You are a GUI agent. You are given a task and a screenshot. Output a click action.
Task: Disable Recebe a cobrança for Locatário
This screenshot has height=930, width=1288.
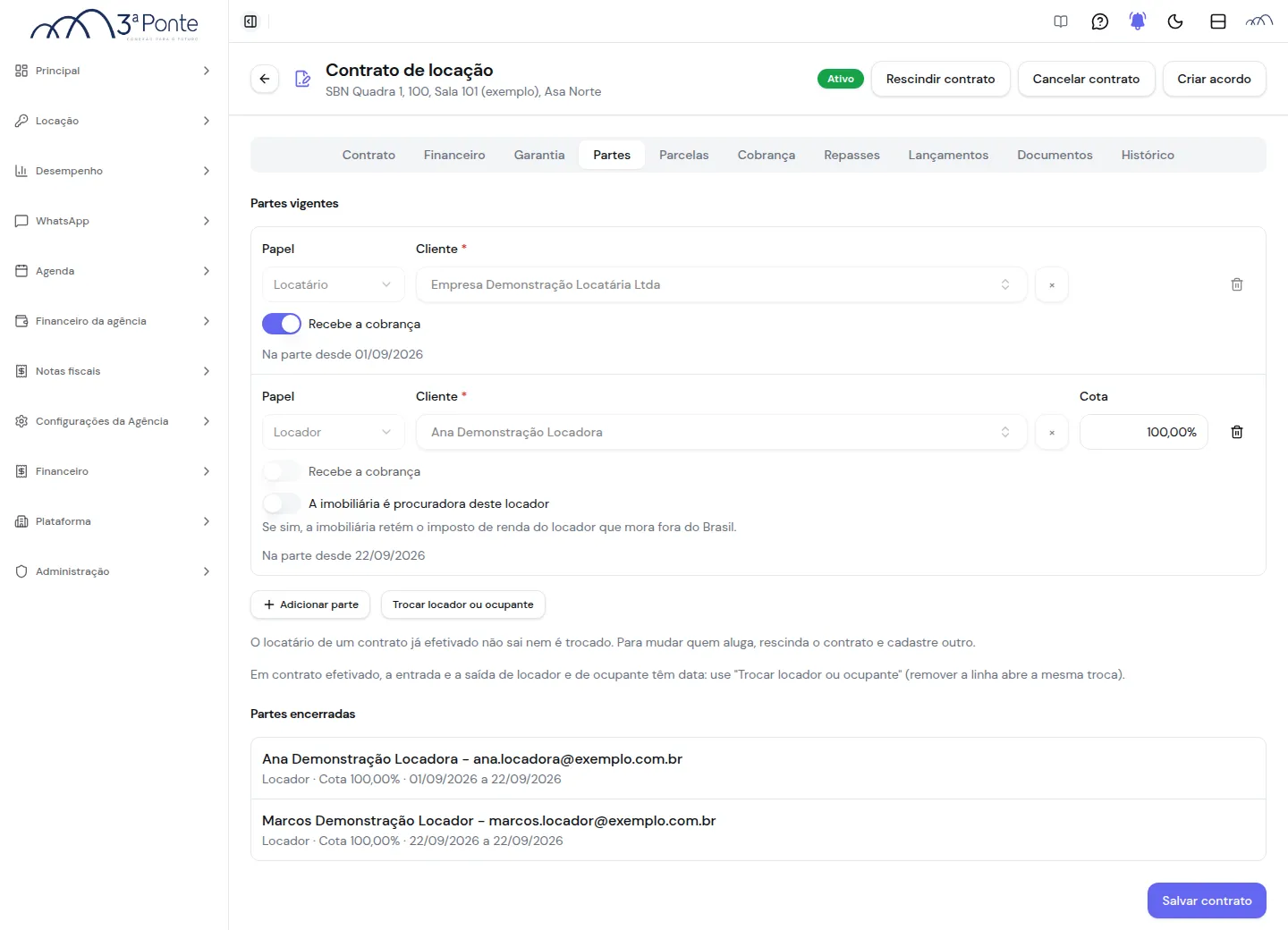pos(282,324)
